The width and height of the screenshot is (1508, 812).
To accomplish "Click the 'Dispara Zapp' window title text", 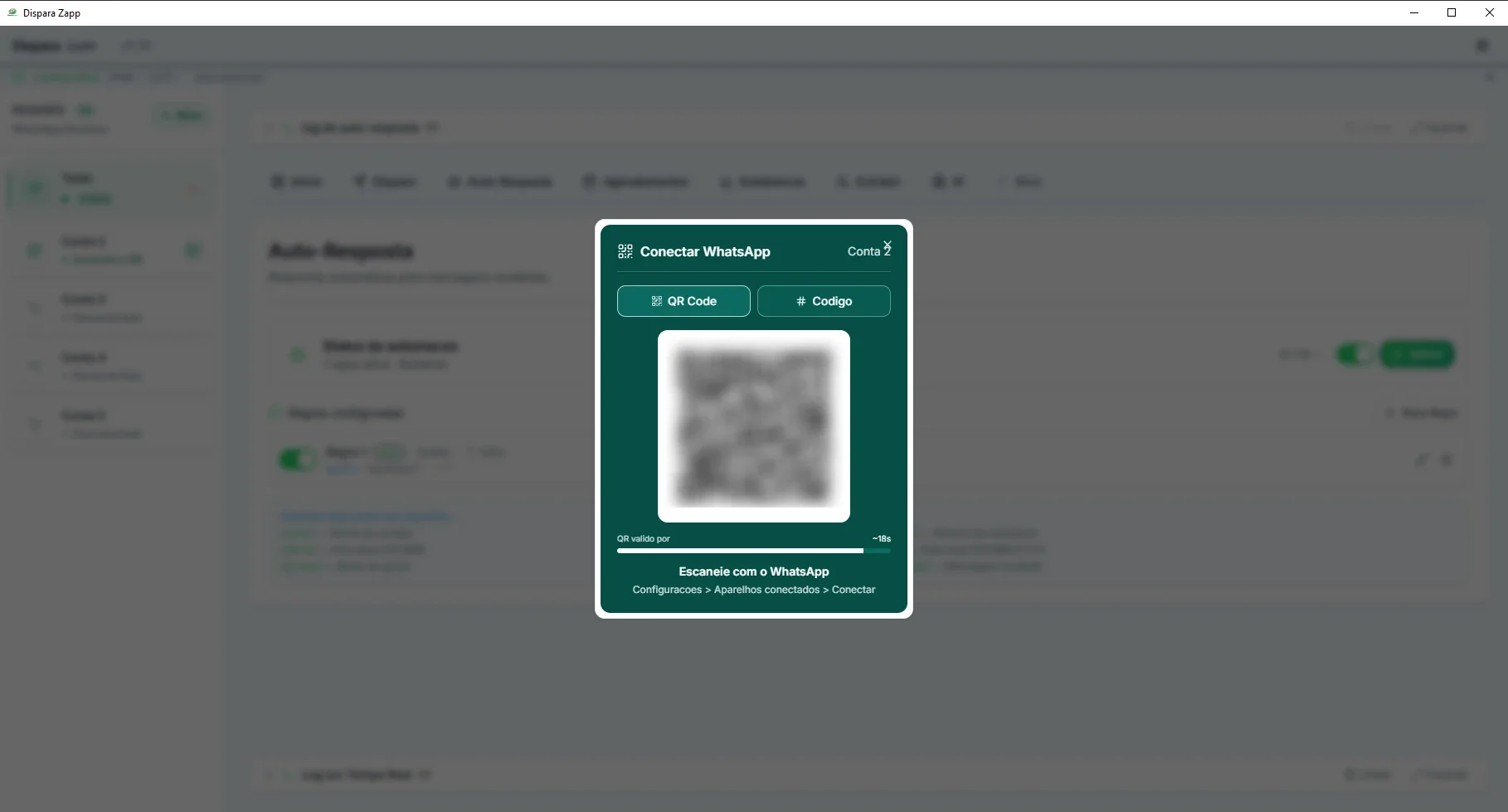I will point(51,13).
